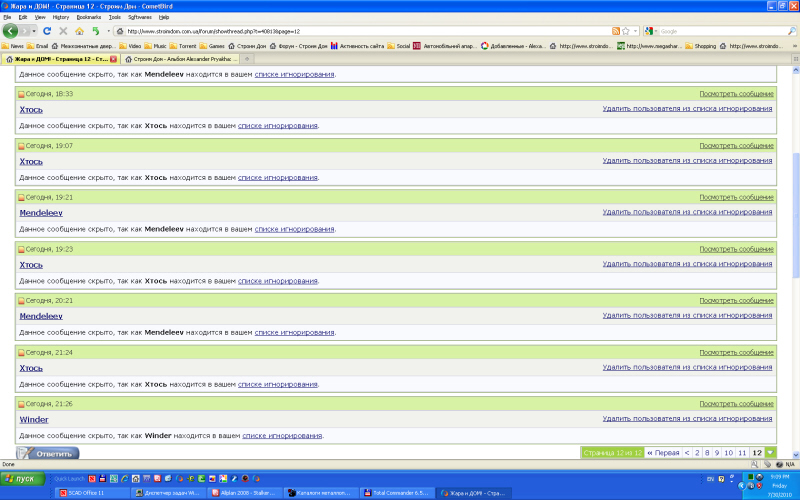Reload the page with the blue Refresh icon
The image size is (800, 500).
pyautogui.click(x=47, y=31)
